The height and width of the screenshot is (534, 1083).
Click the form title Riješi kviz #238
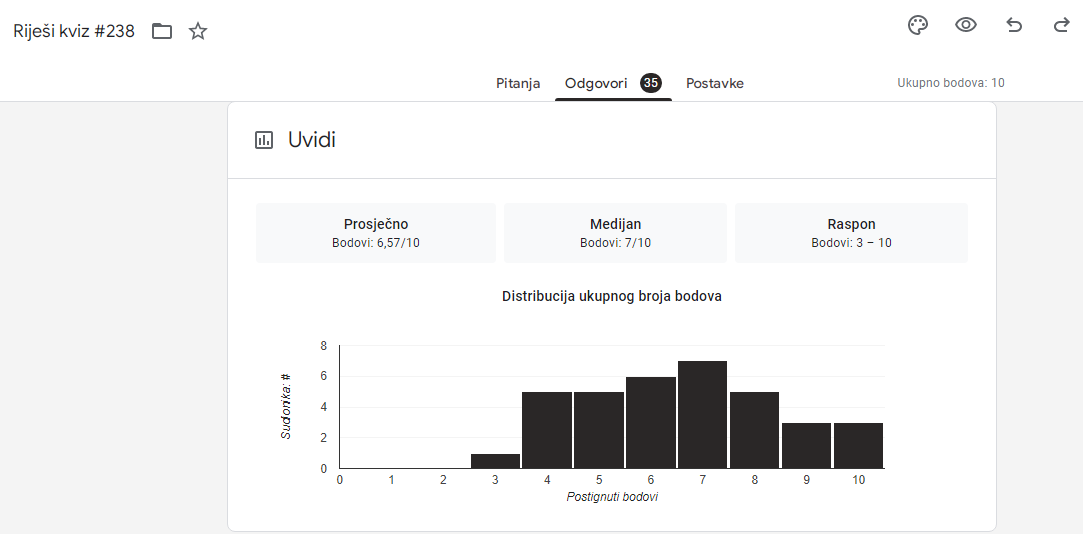pyautogui.click(x=74, y=31)
